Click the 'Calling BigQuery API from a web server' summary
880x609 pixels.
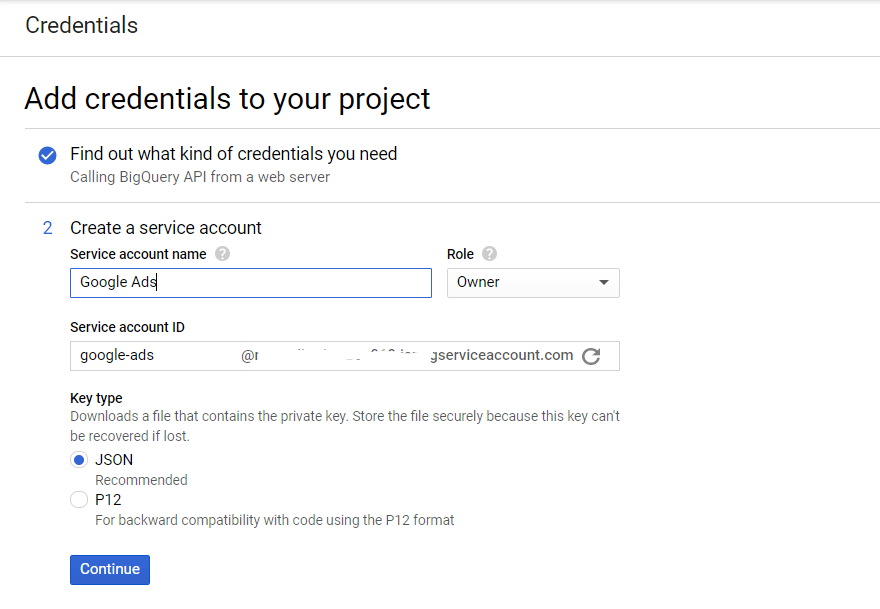tap(199, 177)
